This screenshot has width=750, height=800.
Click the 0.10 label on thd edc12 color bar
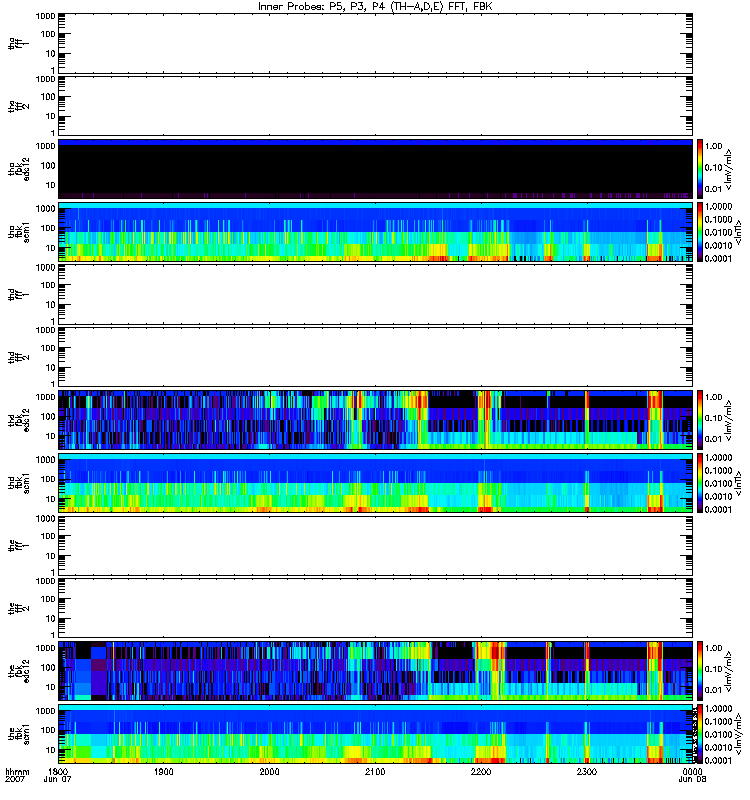[x=714, y=418]
